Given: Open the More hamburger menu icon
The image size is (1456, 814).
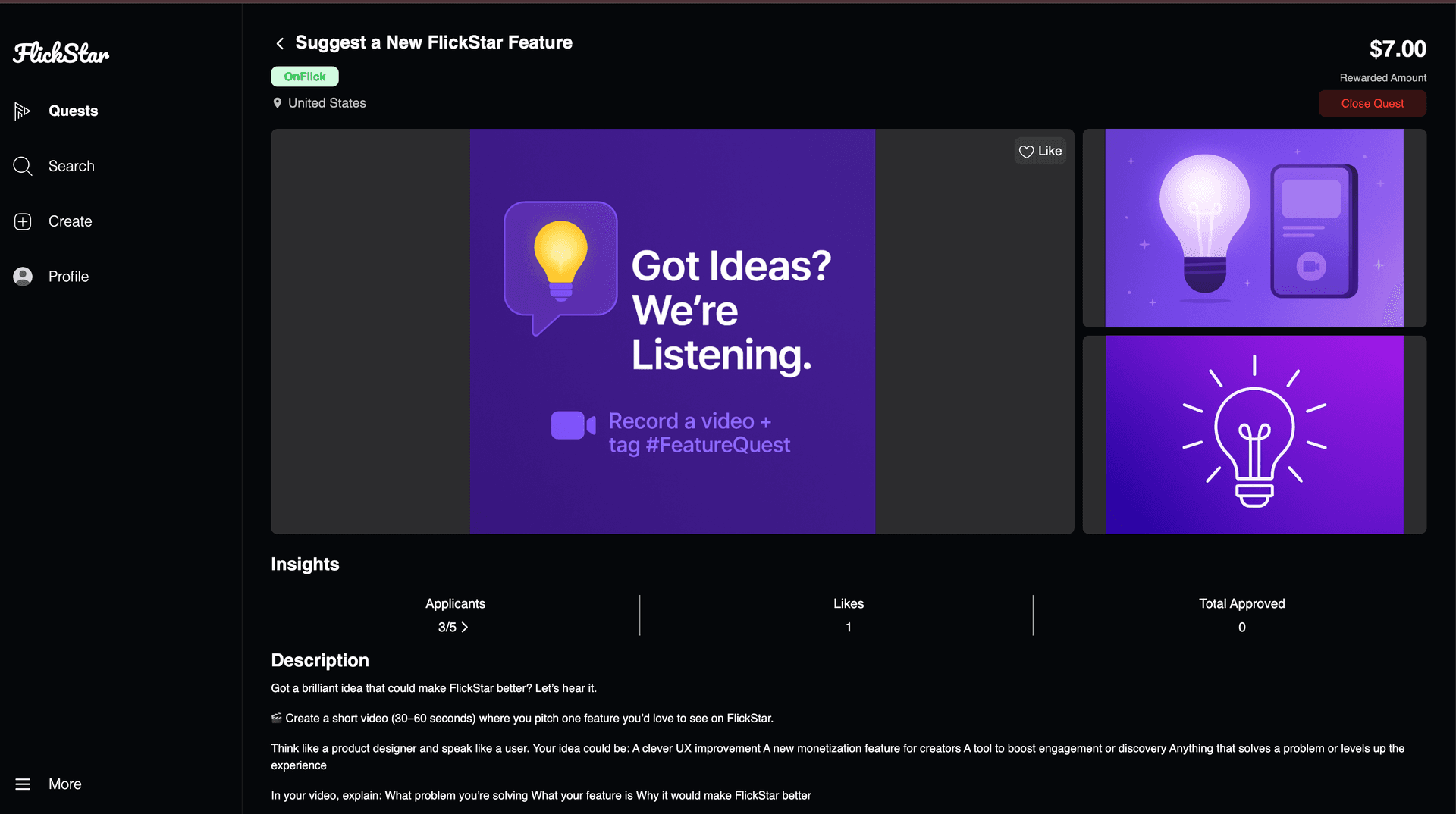Looking at the screenshot, I should click(x=23, y=784).
